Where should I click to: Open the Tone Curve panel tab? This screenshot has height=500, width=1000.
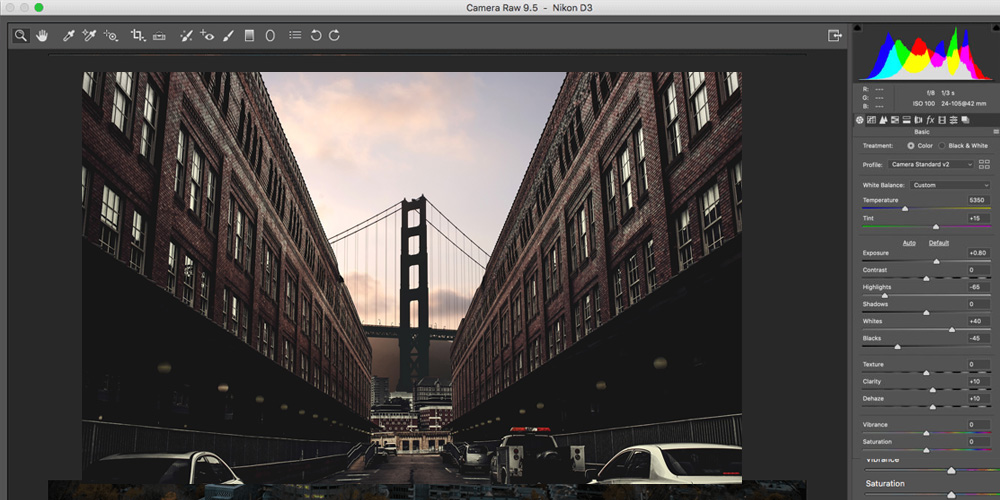871,120
